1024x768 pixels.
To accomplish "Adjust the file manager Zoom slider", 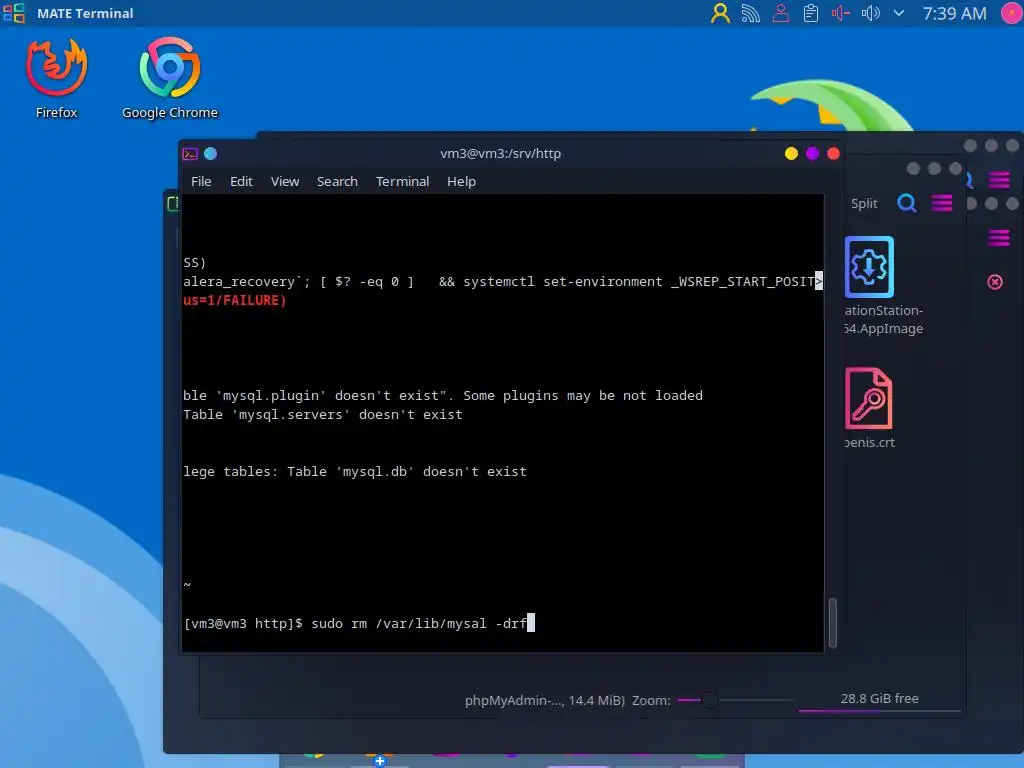I will 735,700.
